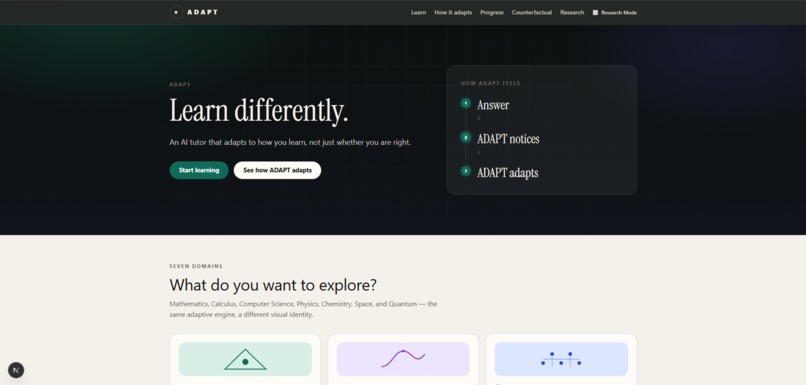Screen dimensions: 806x385
Task: Click the ADAPT logo icon in header
Action: pos(176,12)
